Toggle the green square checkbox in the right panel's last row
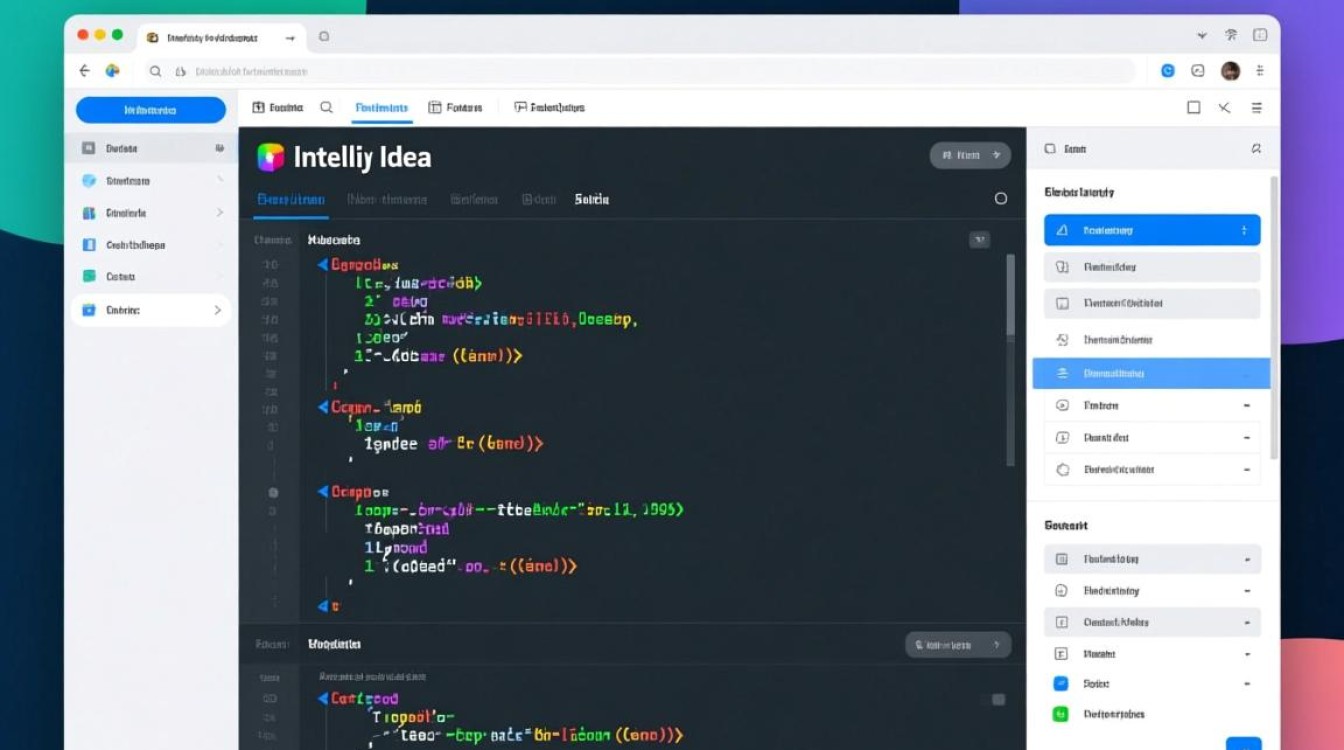Image resolution: width=1344 pixels, height=750 pixels. (1061, 714)
